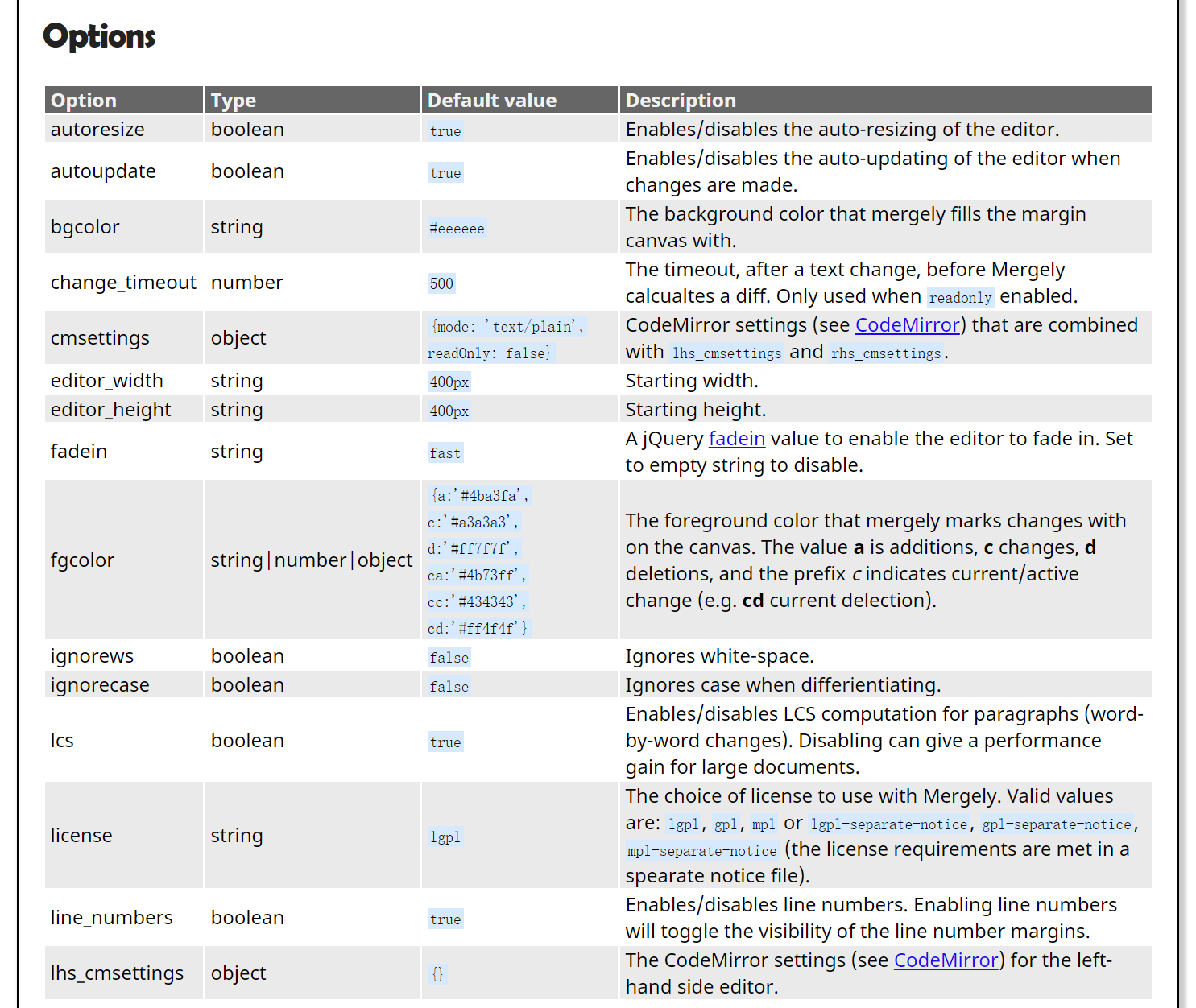
Task: Click the Options heading
Action: click(99, 36)
